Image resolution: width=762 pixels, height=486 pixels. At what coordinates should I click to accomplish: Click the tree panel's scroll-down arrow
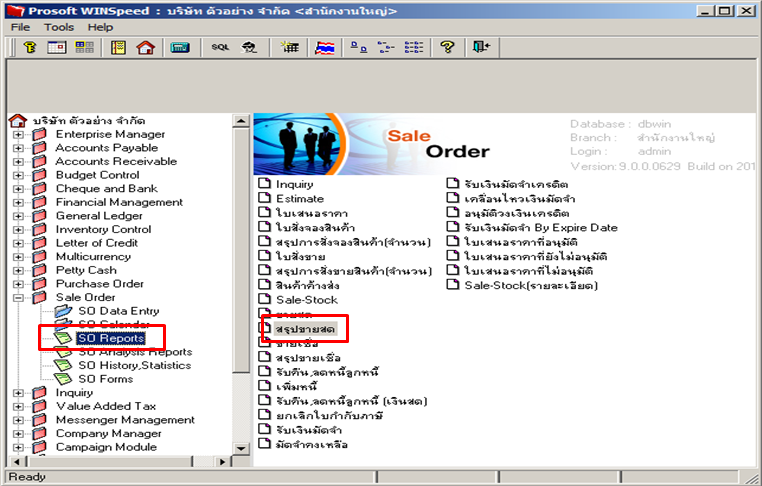(241, 448)
